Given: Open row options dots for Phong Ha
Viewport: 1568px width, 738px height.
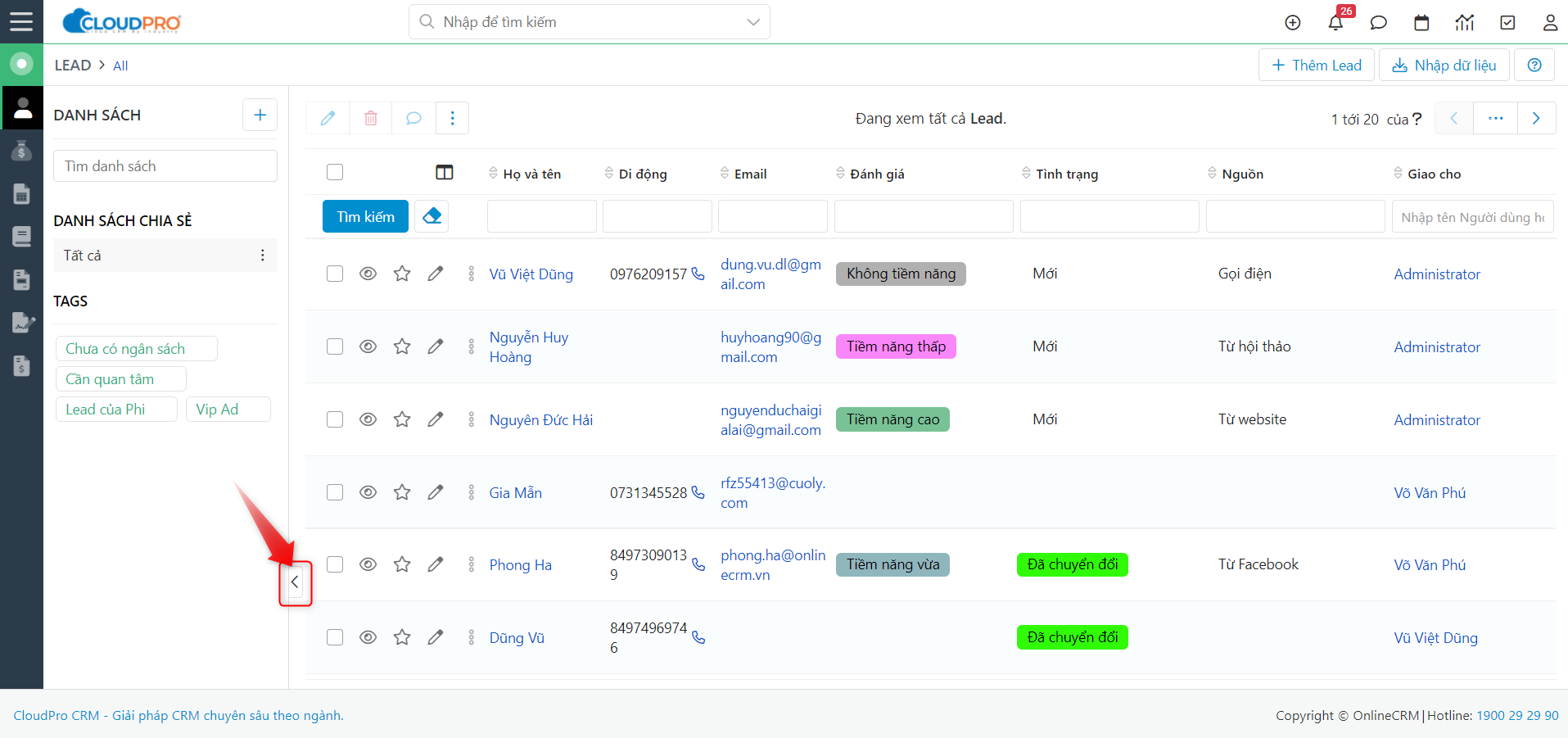Looking at the screenshot, I should point(471,564).
